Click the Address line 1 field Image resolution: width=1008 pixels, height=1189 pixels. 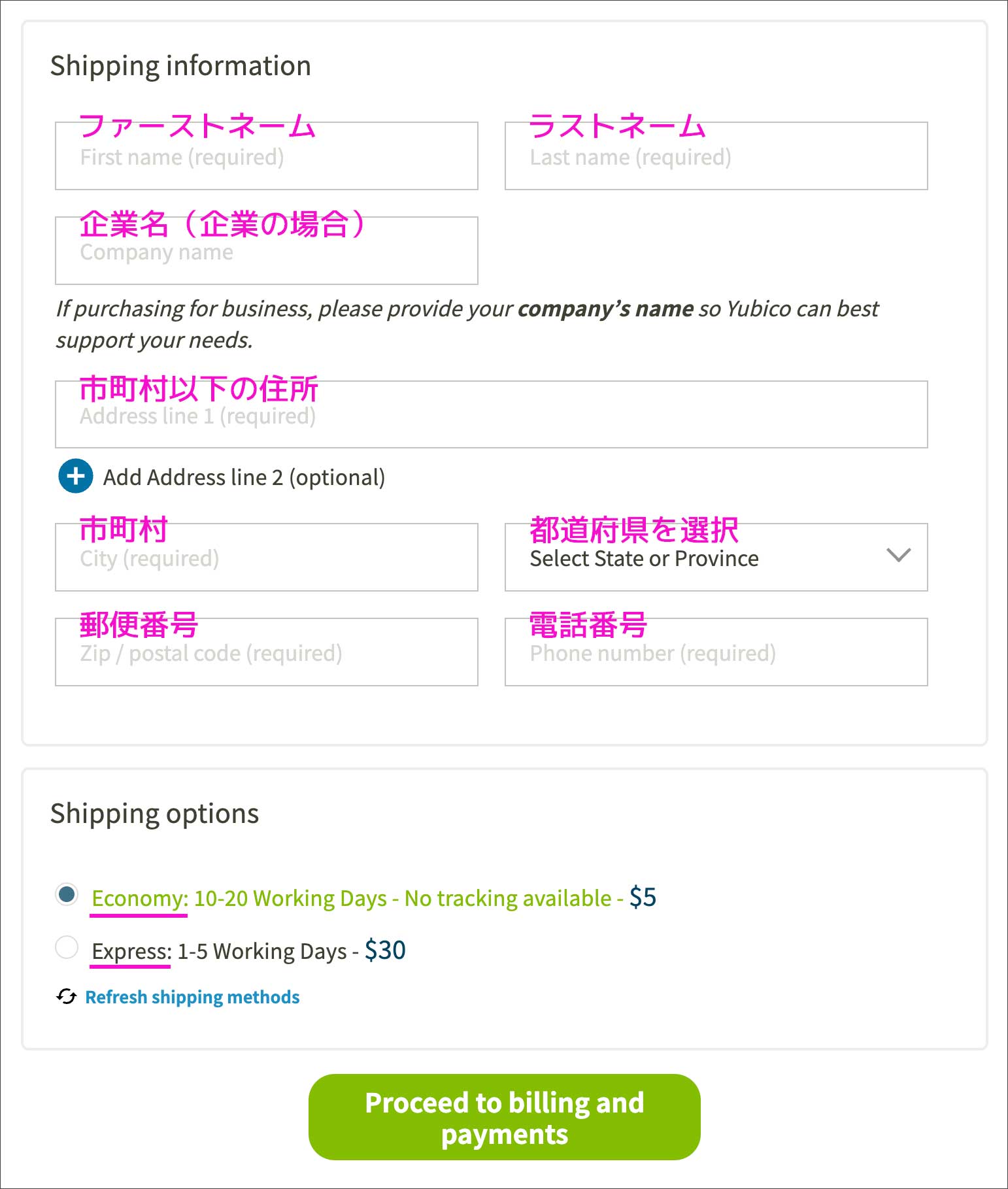point(491,416)
